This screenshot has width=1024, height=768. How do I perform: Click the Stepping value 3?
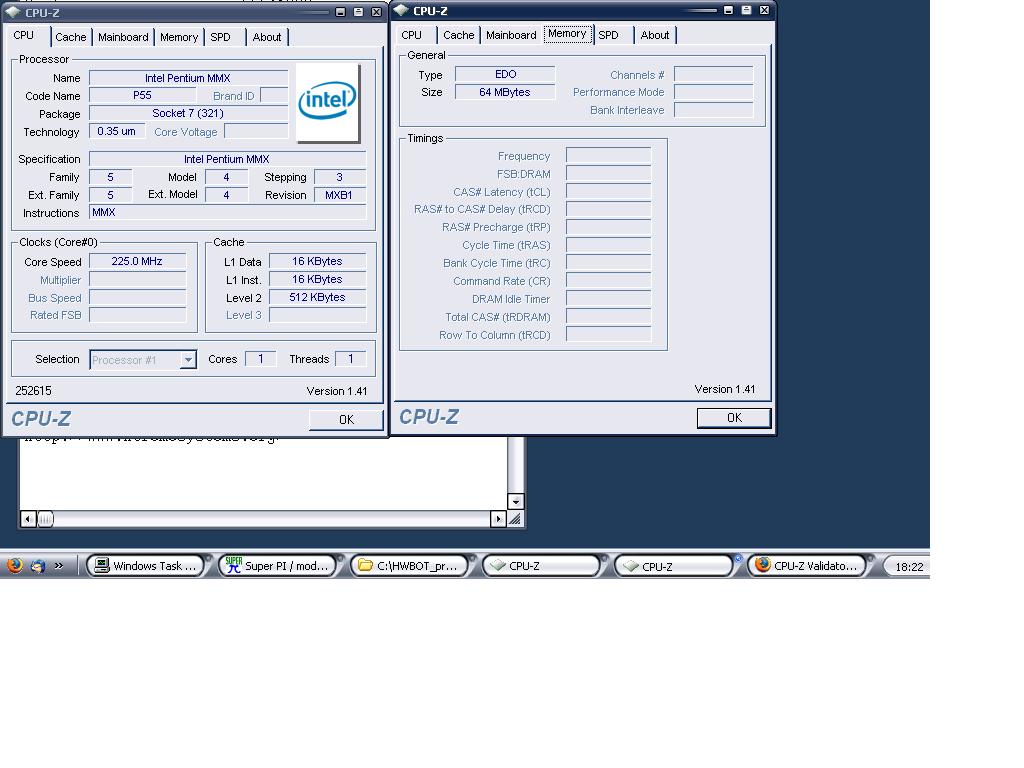[340, 177]
